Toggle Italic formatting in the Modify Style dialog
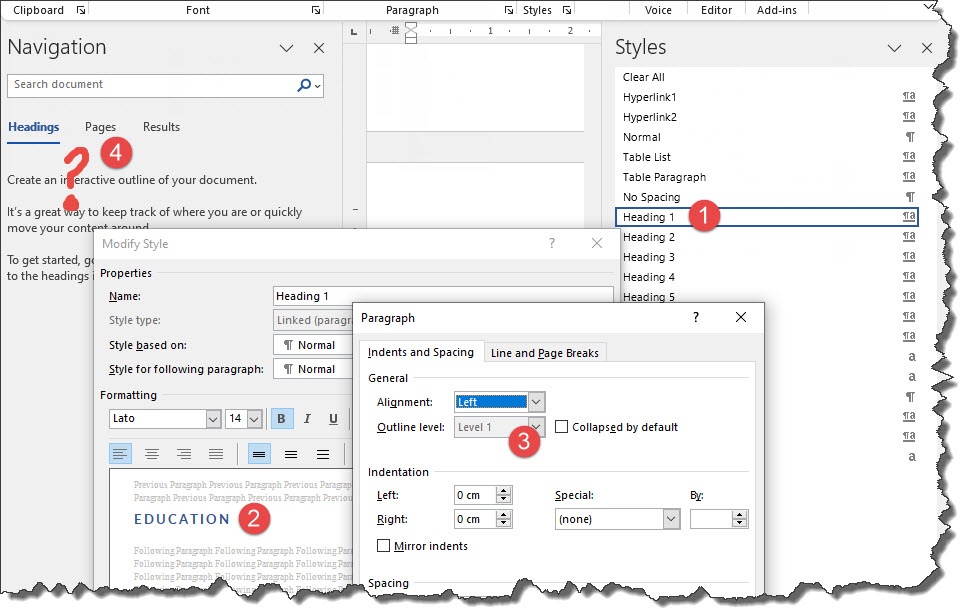The height and width of the screenshot is (609, 960). [307, 420]
